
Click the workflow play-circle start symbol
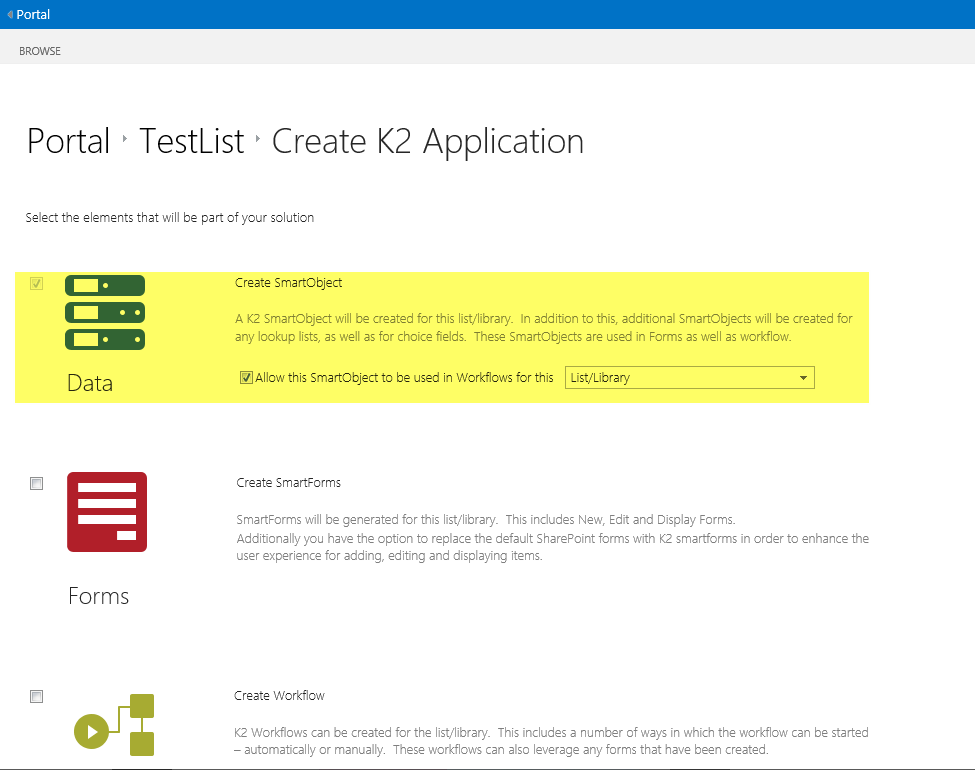91,731
